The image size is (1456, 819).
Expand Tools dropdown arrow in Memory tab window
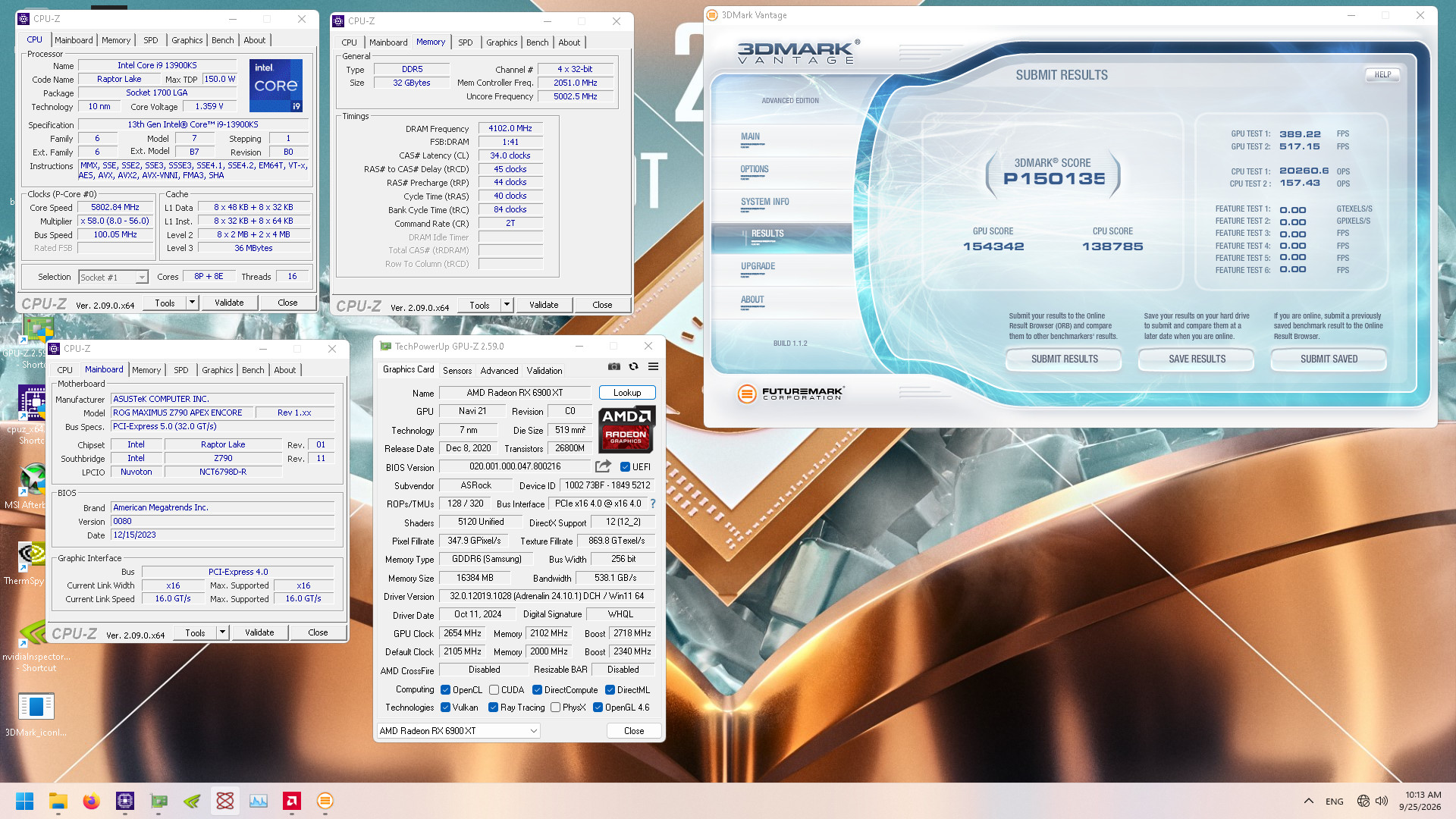507,305
